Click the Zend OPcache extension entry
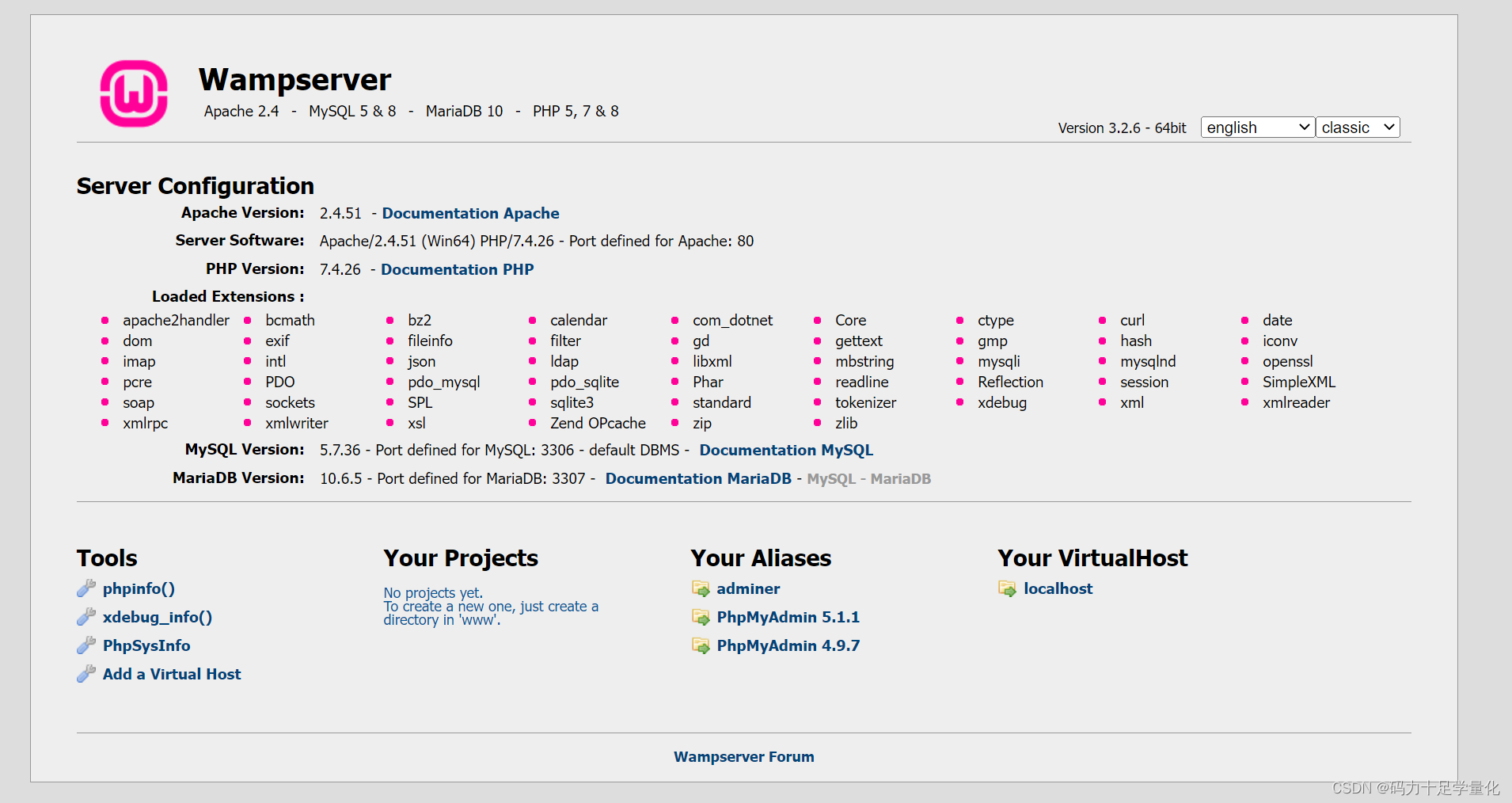Viewport: 1512px width, 803px height. [598, 423]
